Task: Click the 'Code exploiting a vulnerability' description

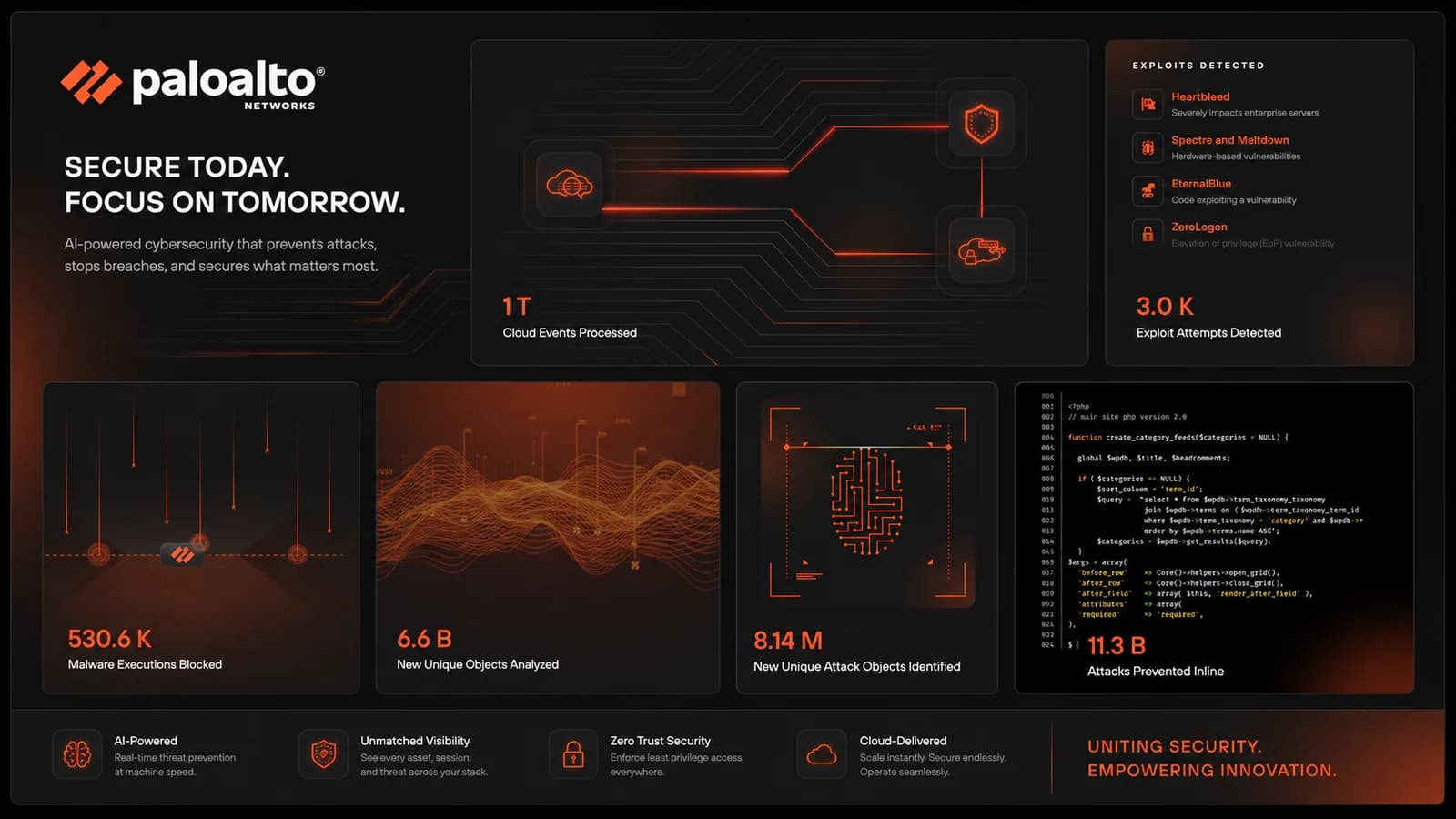Action: 1234,200
